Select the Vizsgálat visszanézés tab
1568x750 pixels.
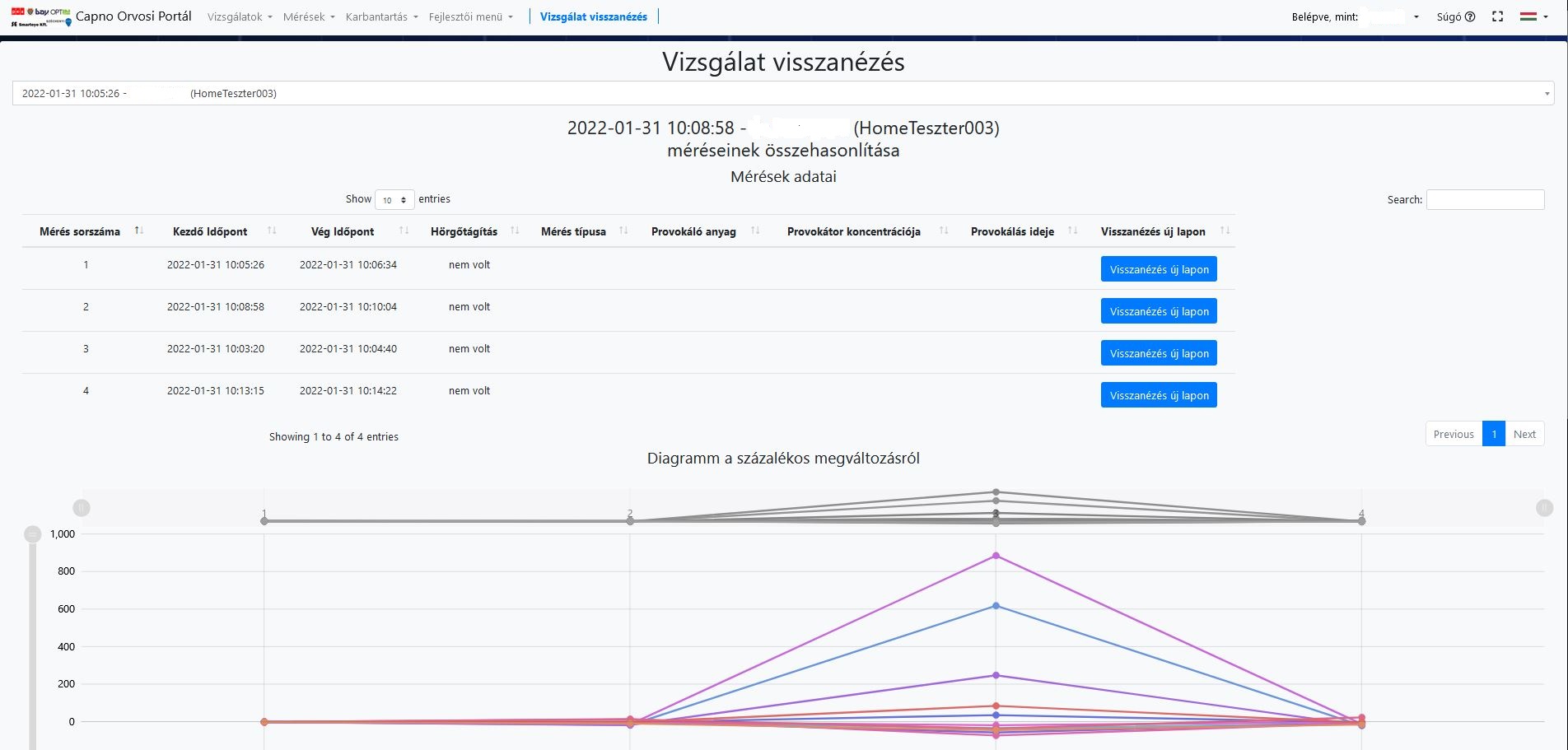pos(593,16)
